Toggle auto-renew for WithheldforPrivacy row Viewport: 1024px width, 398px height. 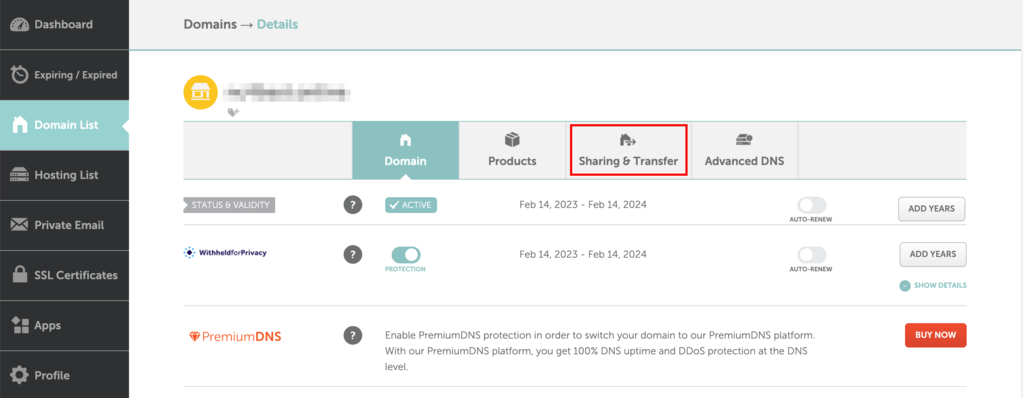[x=811, y=254]
